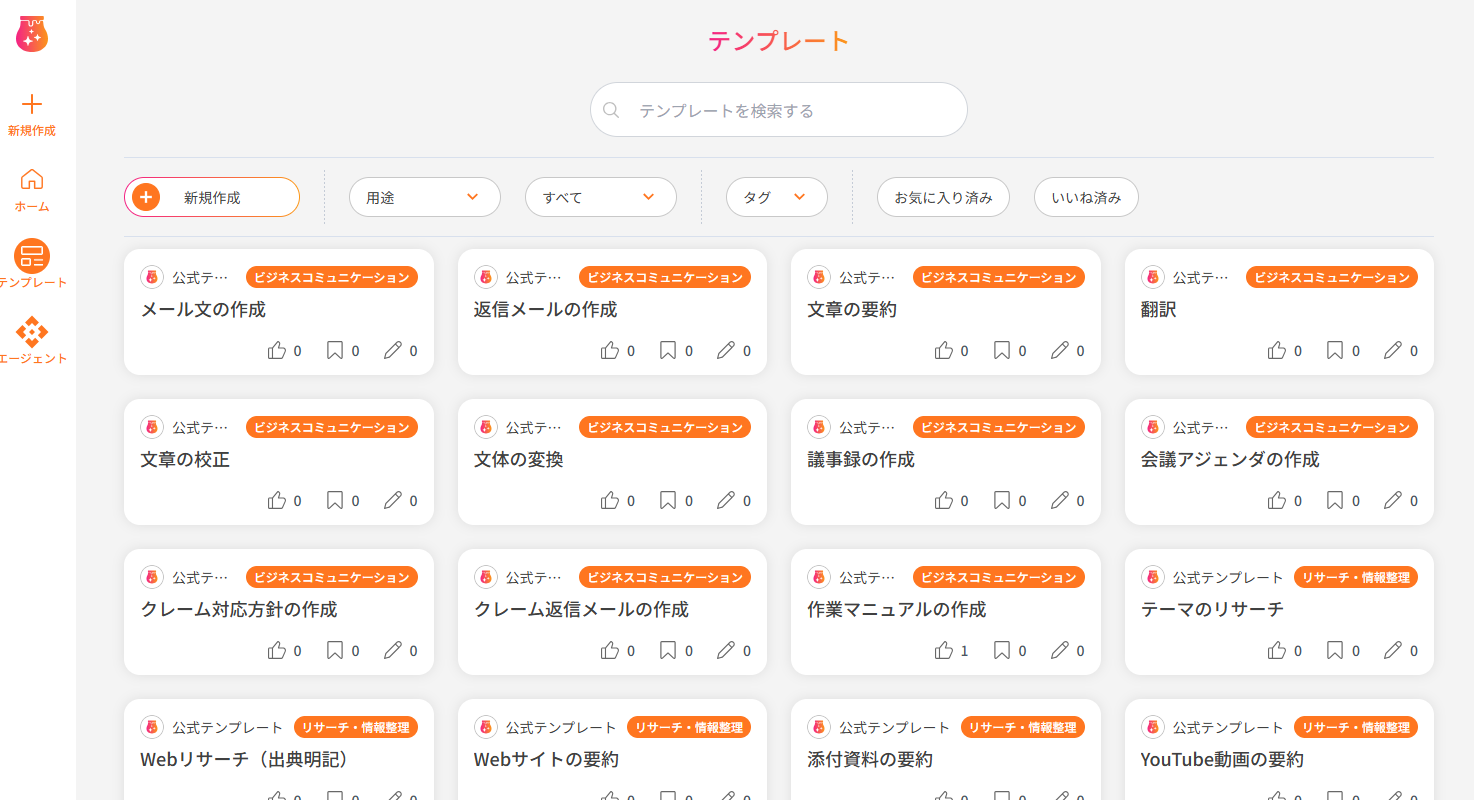
Task: Like the 返信メールの作成 template
Action: point(610,350)
